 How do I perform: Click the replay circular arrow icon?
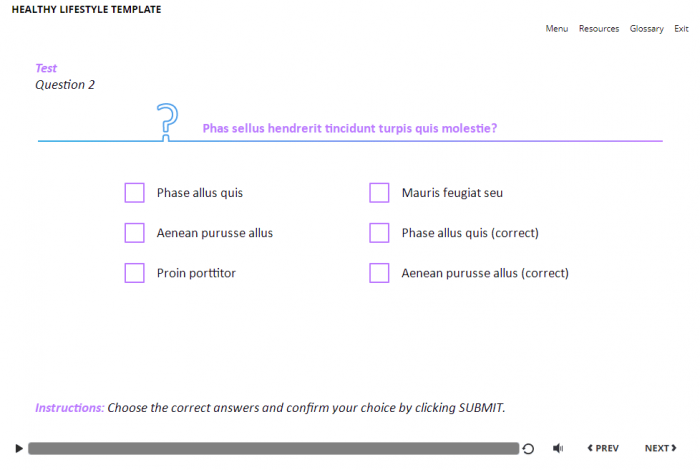pos(528,449)
